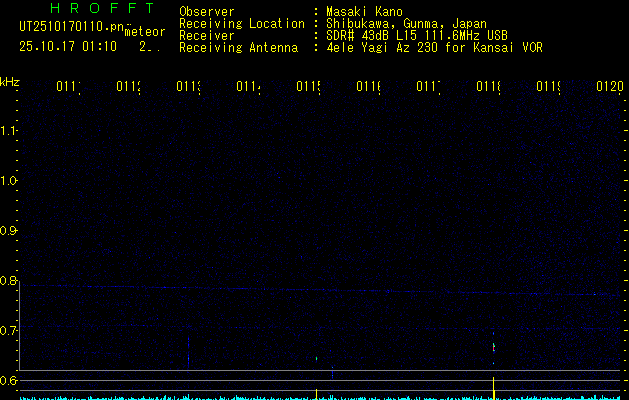Image resolution: width=629 pixels, height=400 pixels.
Task: Click the 0.8 frequency axis label
Action: click(10, 281)
